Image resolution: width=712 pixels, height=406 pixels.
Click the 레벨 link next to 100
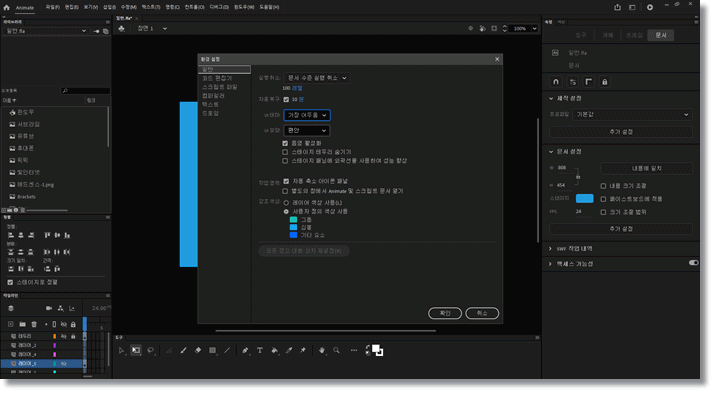click(297, 89)
